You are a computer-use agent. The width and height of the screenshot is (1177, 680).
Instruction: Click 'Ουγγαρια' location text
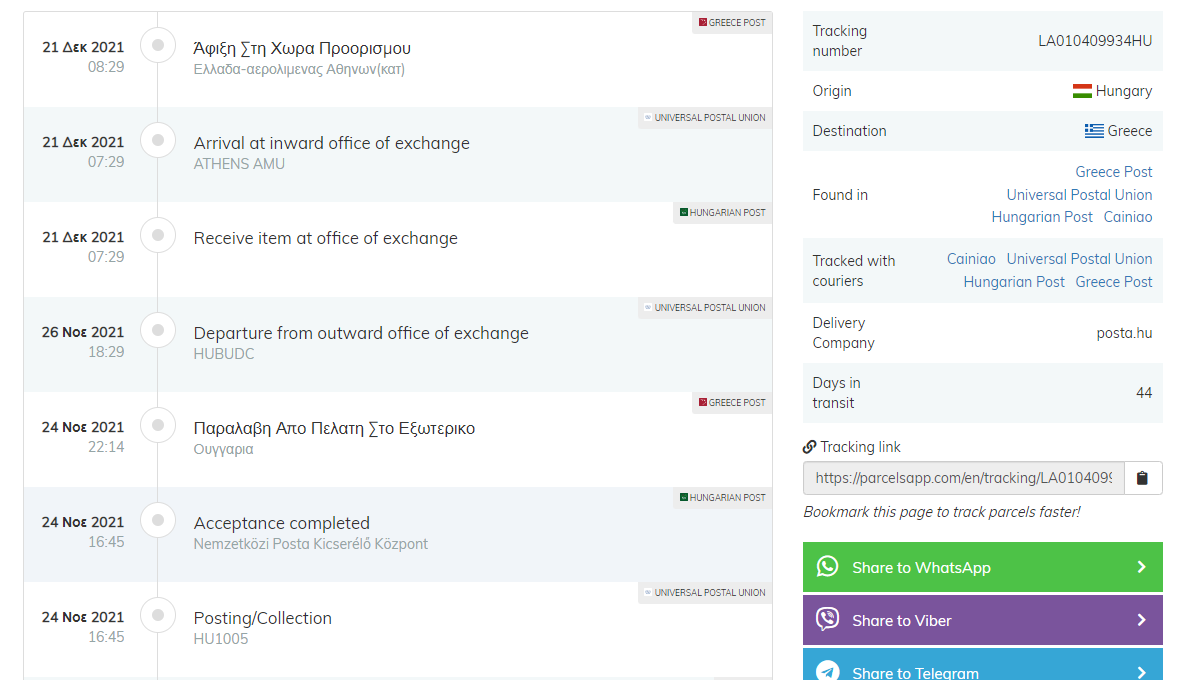(223, 449)
